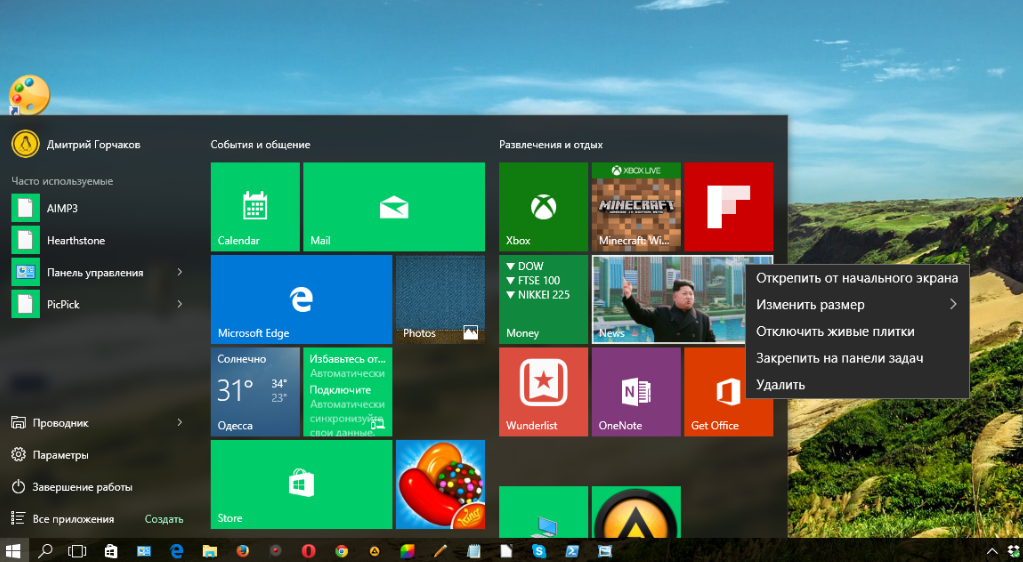Open the Flipboard tile

point(728,207)
